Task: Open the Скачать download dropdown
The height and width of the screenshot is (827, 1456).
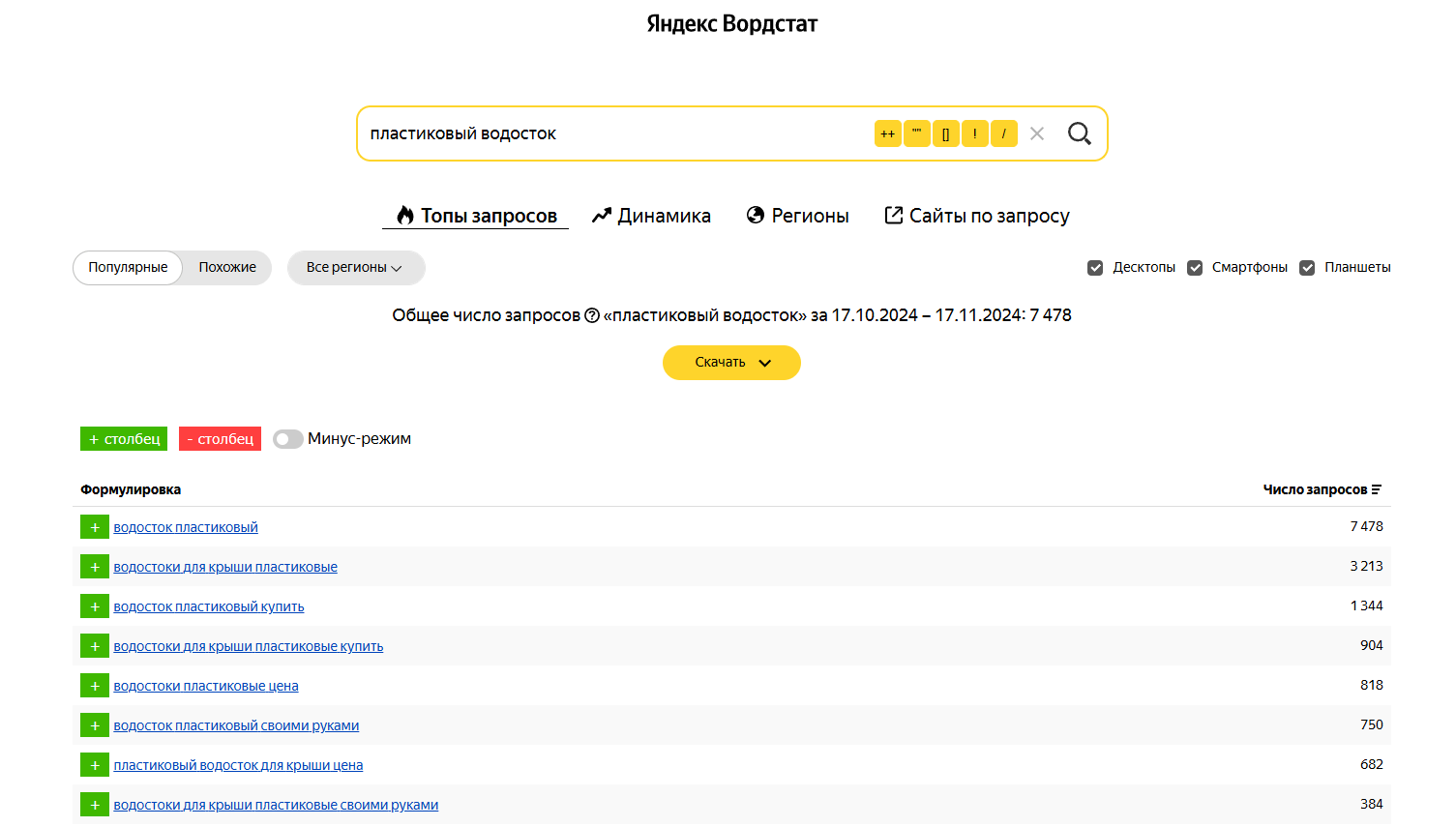Action: click(x=731, y=363)
